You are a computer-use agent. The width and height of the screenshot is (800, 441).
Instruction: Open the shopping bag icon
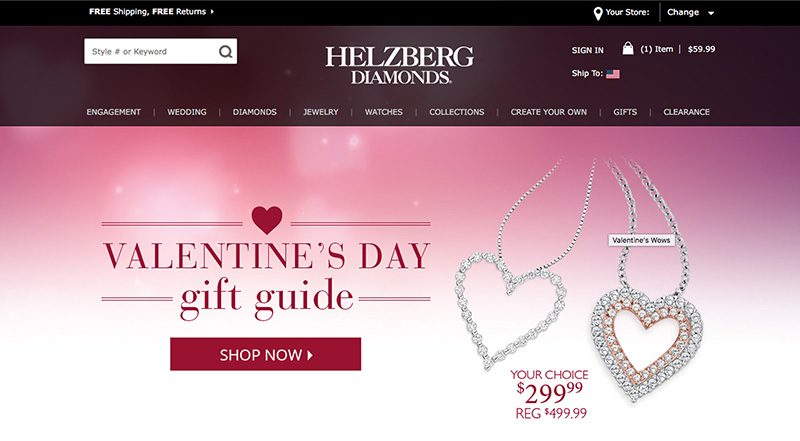pos(628,48)
